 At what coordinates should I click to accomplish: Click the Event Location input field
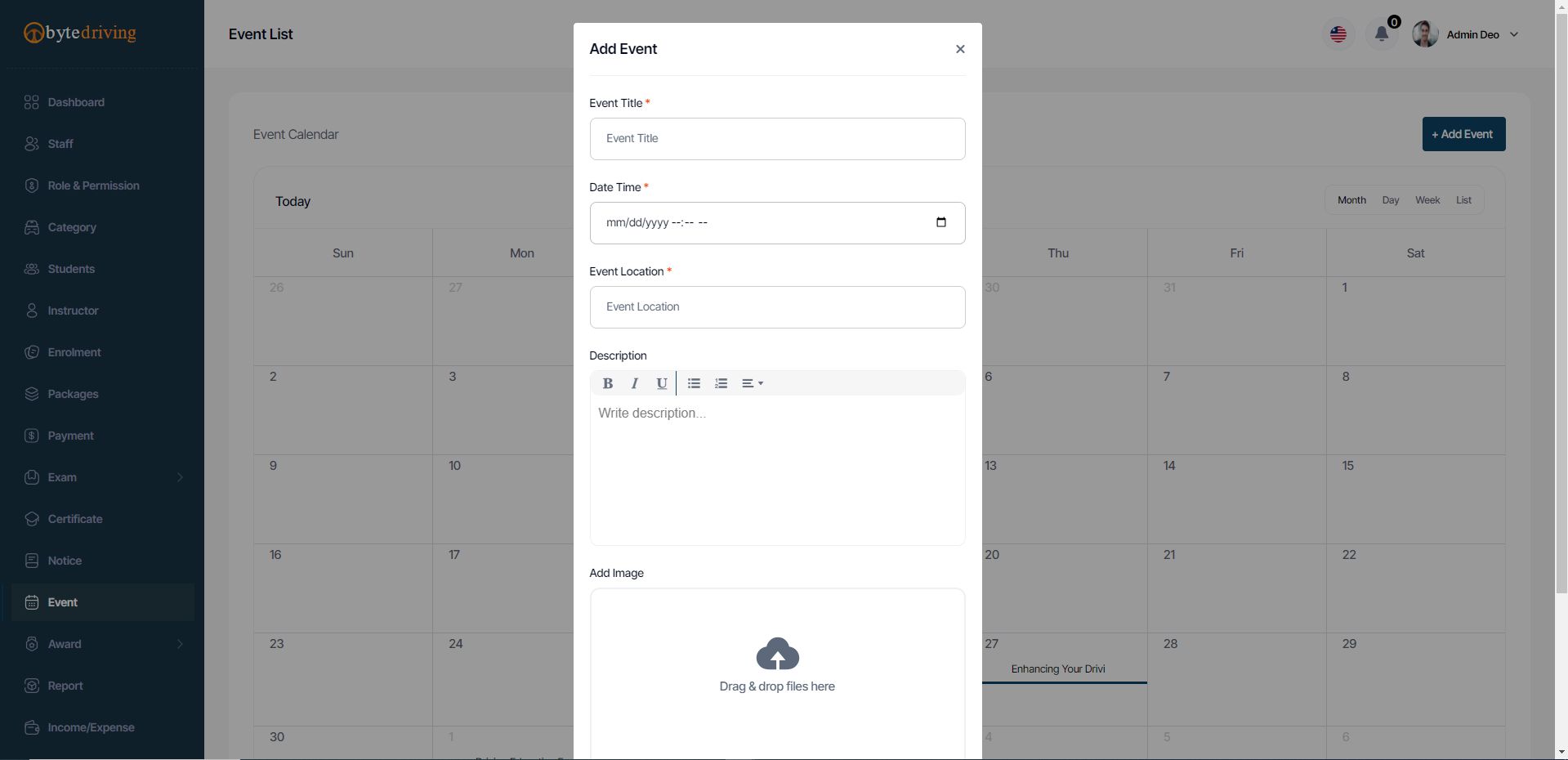coord(777,307)
